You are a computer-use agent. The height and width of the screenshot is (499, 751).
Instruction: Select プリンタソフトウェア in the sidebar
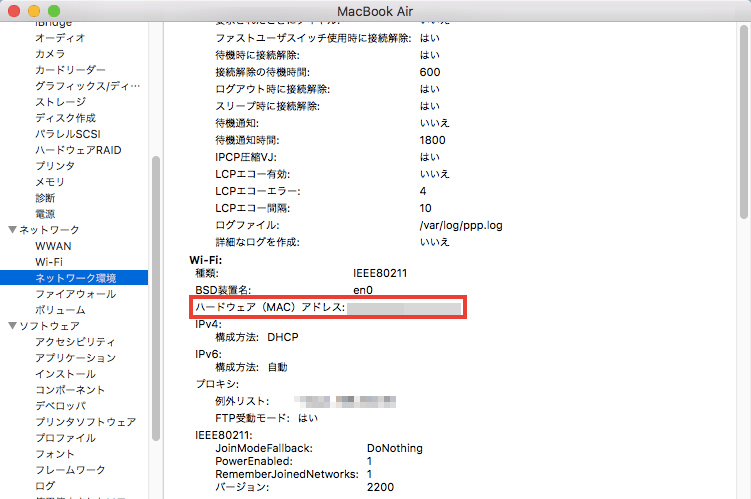85,422
